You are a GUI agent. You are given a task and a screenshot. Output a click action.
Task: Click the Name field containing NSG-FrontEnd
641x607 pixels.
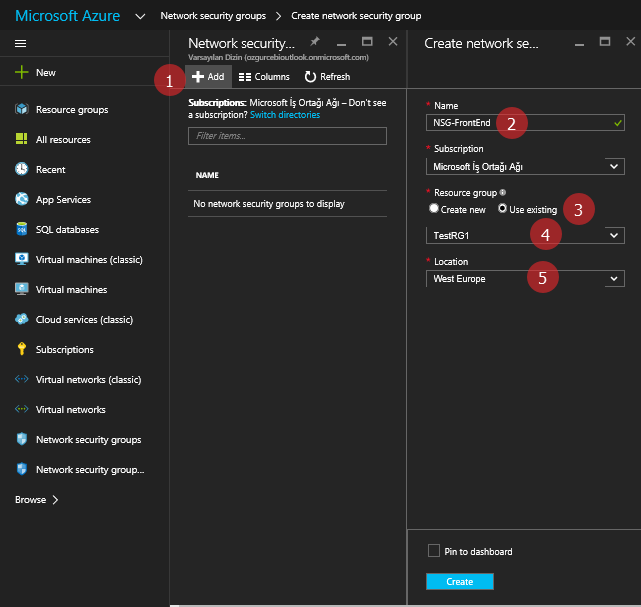click(525, 123)
